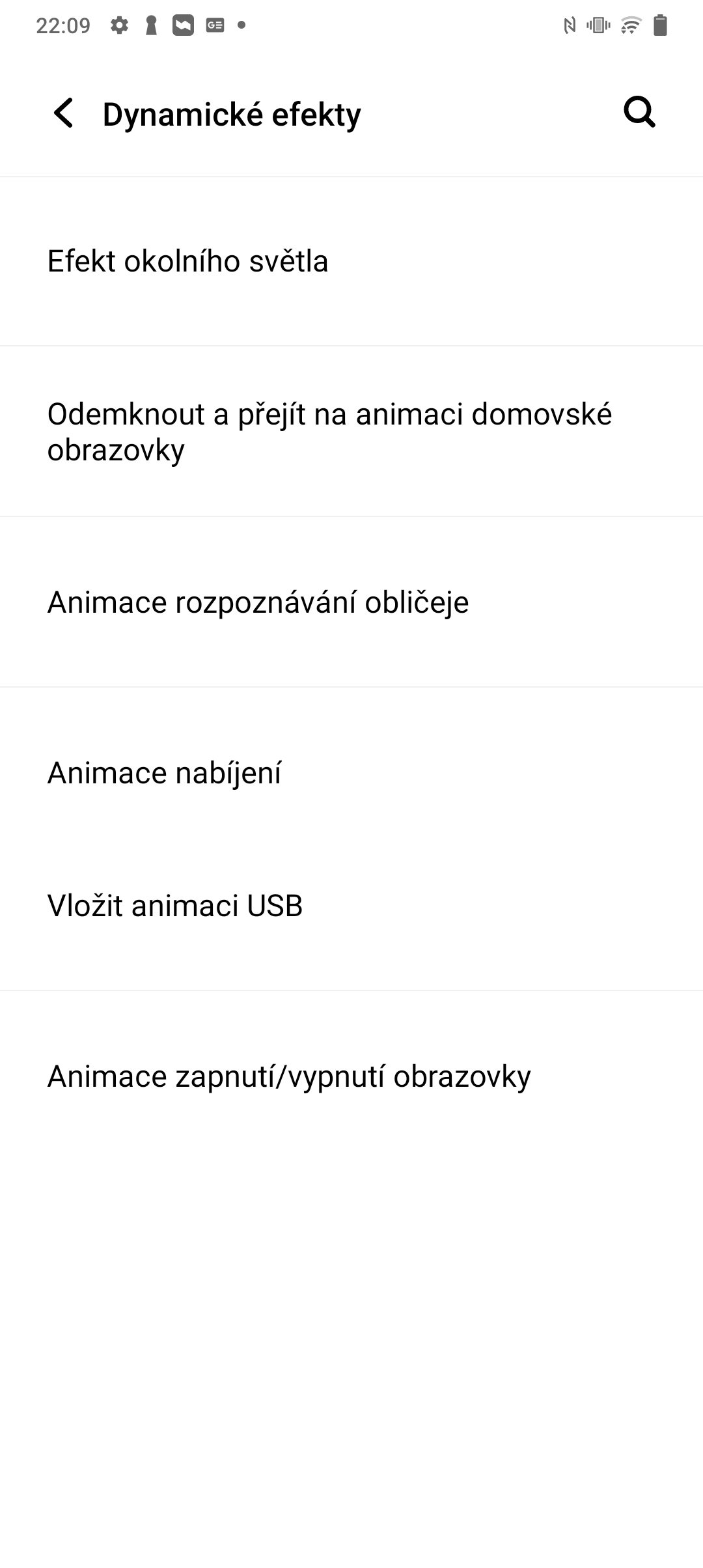Tap the battery status icon
This screenshot has height=1568, width=703.
[x=660, y=26]
